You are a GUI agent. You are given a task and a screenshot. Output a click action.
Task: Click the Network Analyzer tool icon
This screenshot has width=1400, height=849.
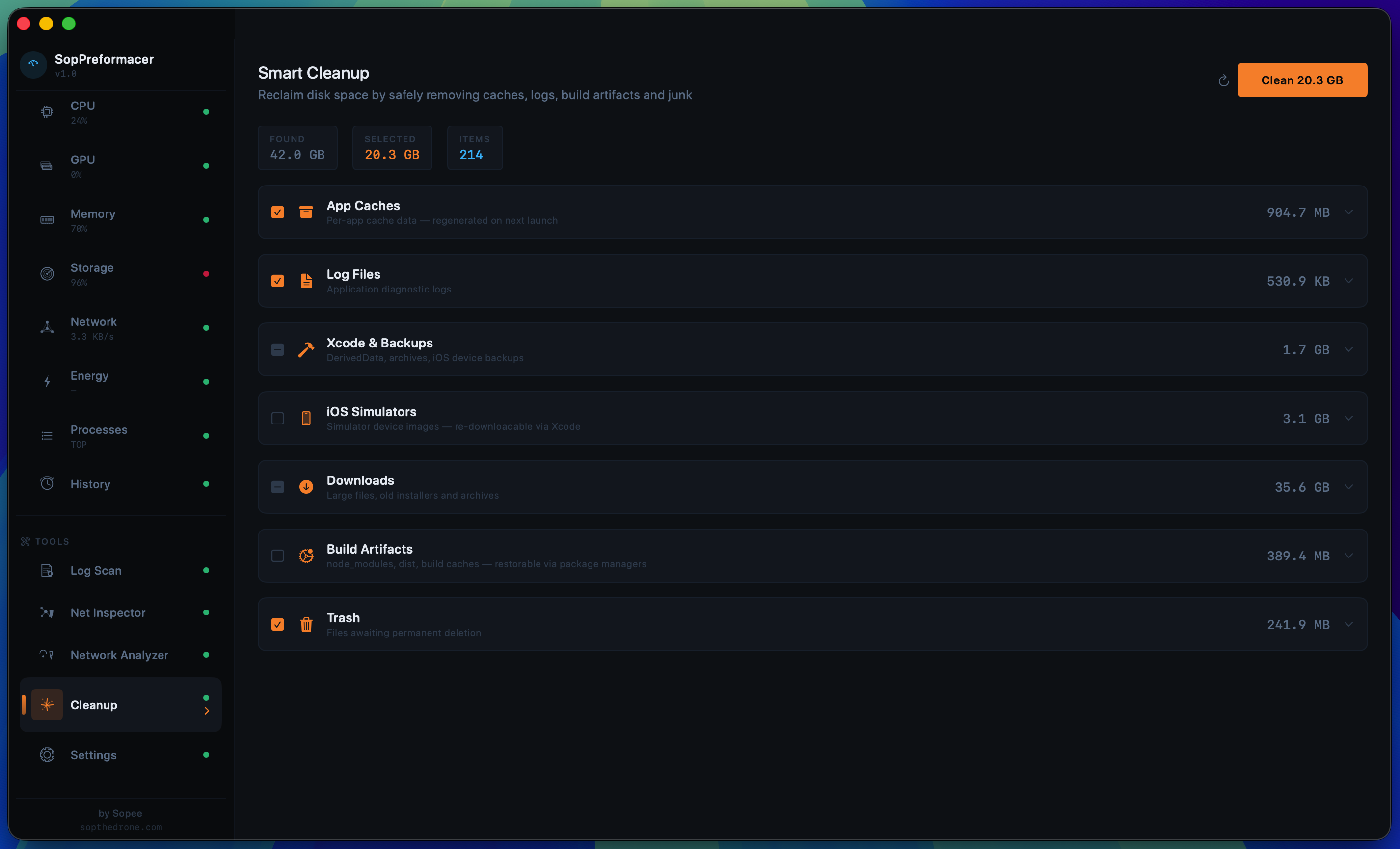[x=47, y=654]
